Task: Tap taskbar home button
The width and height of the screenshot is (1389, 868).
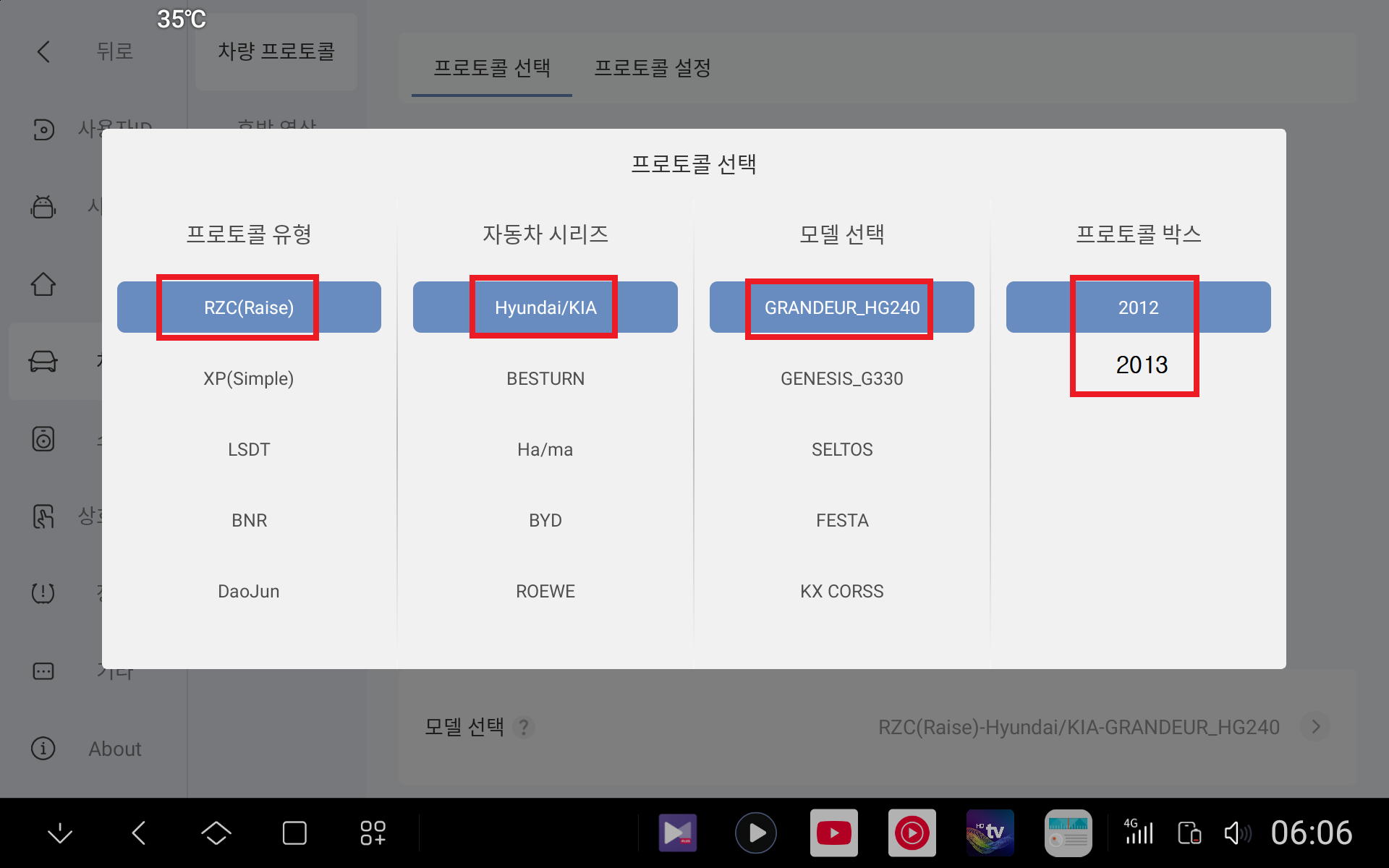Action: [216, 833]
